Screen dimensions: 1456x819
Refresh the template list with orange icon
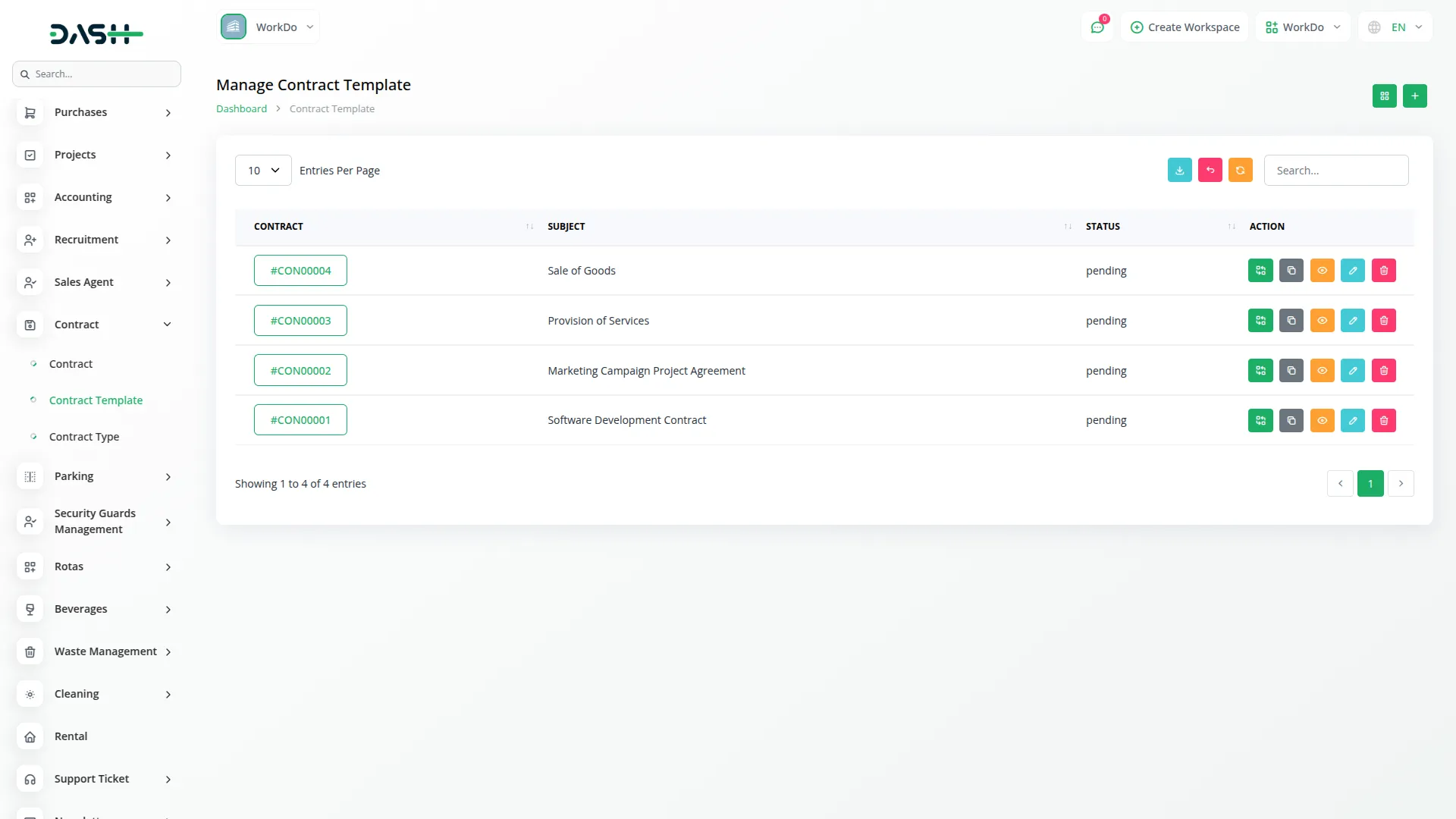1241,170
